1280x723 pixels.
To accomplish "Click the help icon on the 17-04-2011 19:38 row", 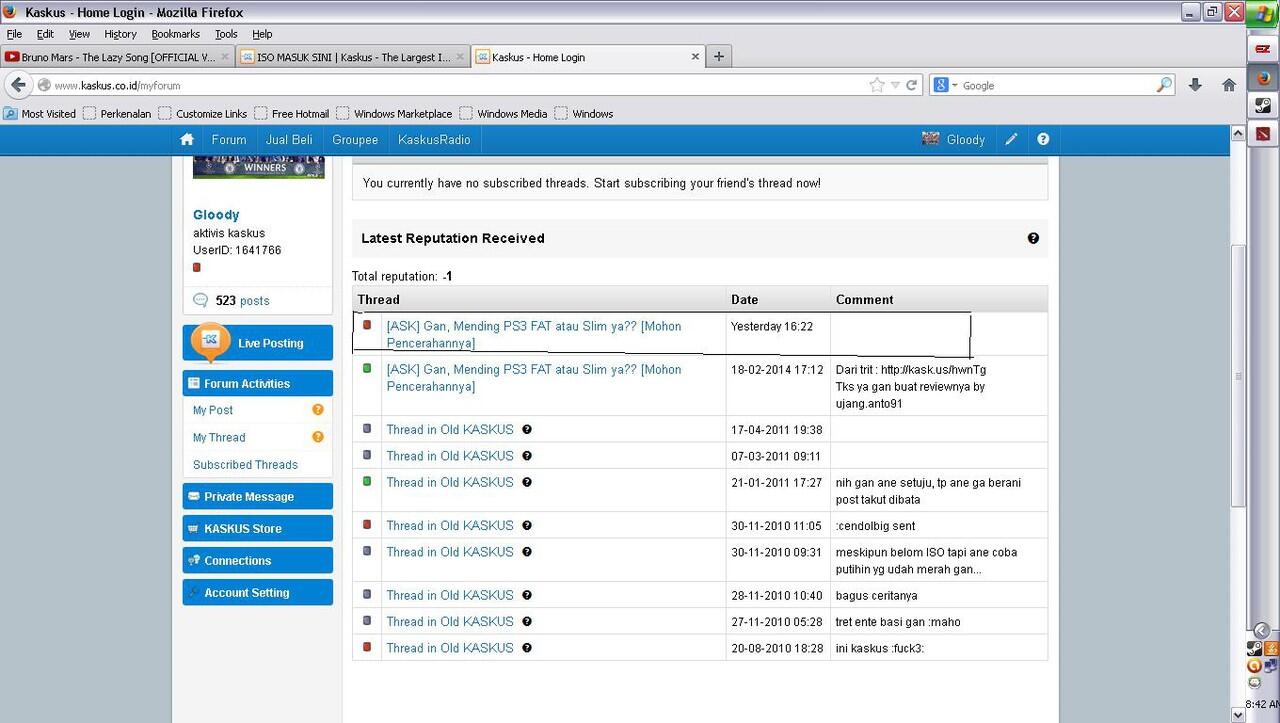I will pos(527,429).
